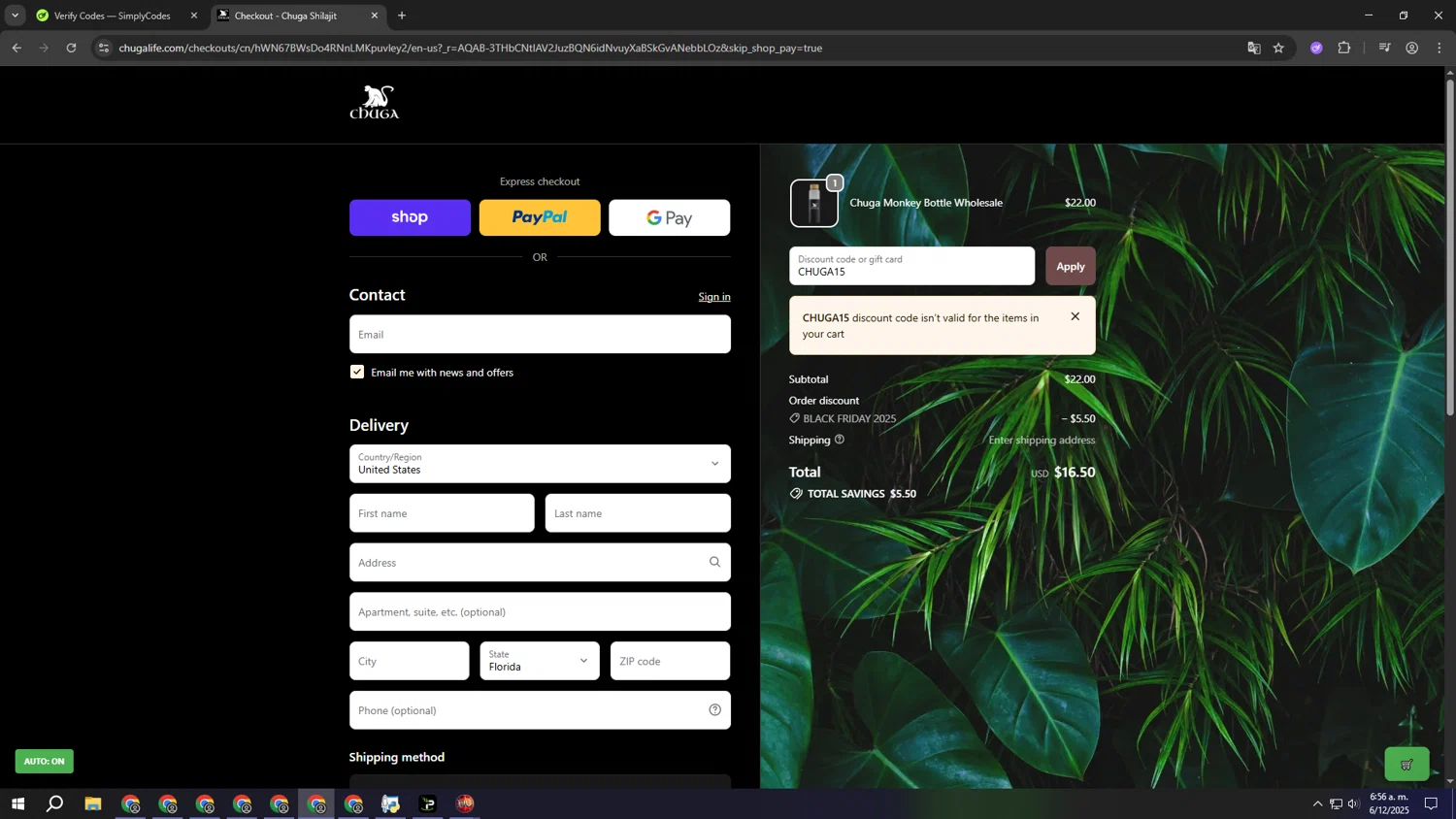Click the green floating cart button
The image size is (1456, 819).
click(x=1406, y=765)
